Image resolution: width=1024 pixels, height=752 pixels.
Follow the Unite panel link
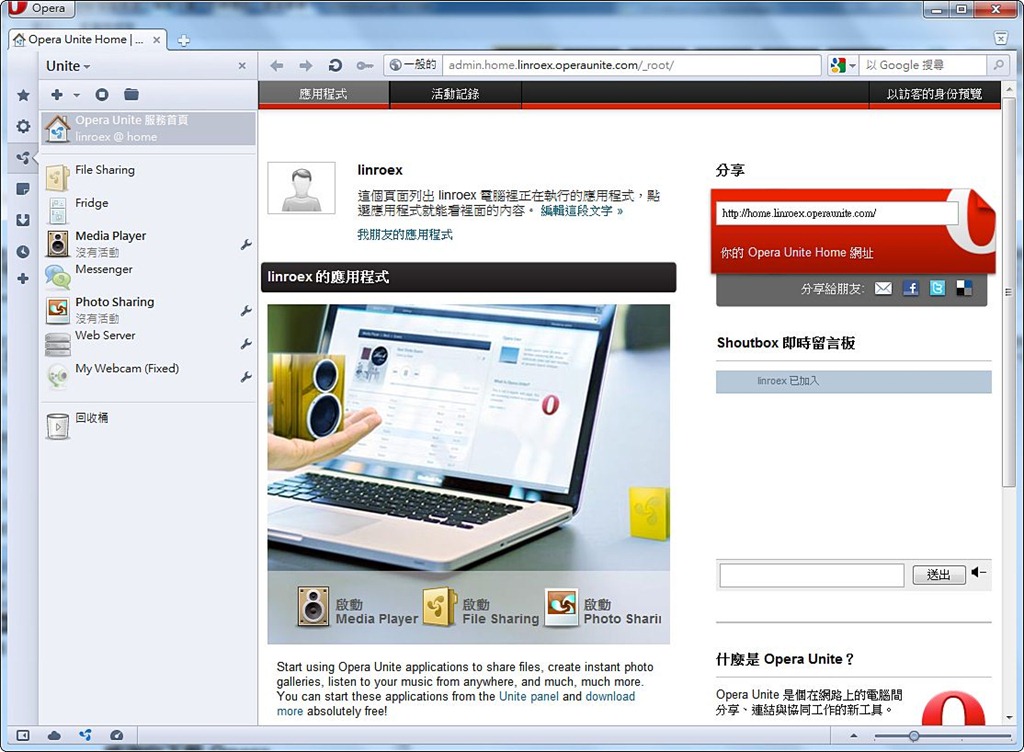pos(528,697)
